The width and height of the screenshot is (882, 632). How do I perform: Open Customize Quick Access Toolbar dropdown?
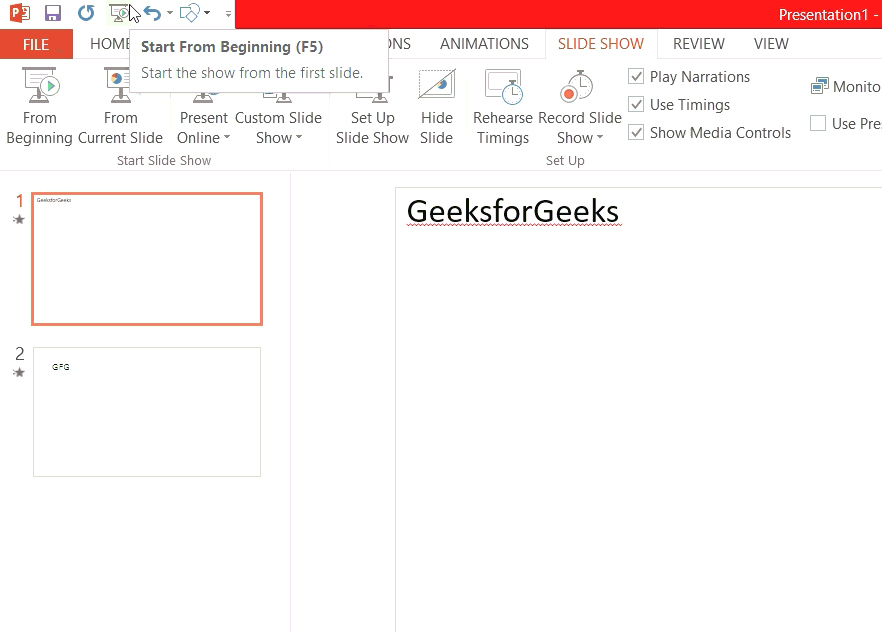pyautogui.click(x=228, y=13)
